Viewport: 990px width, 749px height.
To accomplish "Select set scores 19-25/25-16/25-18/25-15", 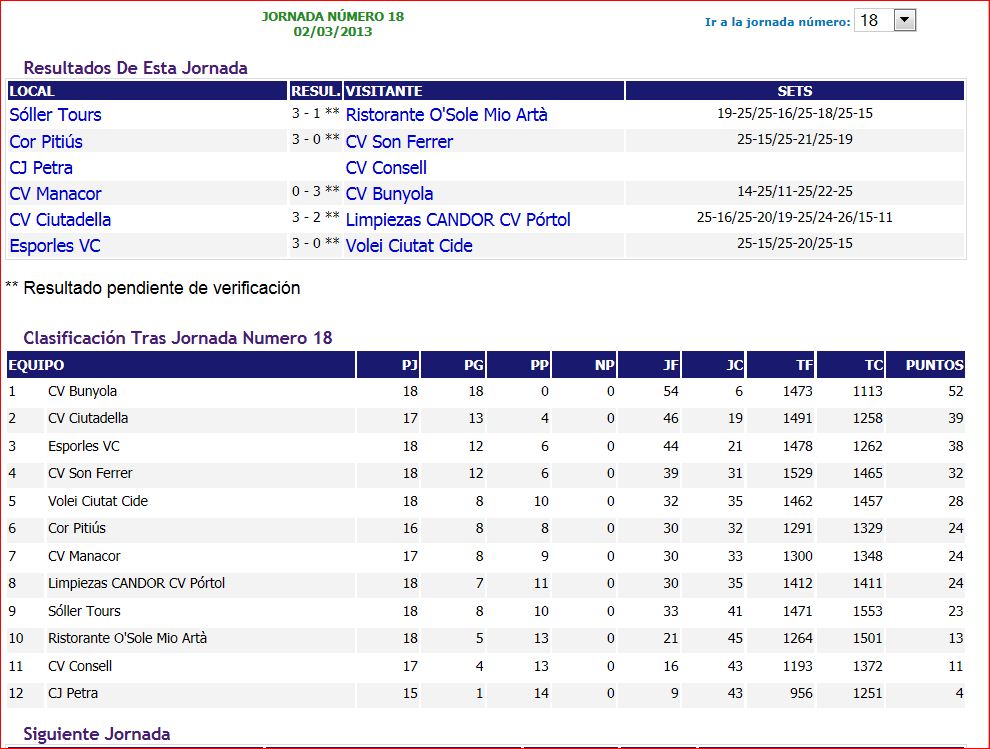I will (x=795, y=114).
